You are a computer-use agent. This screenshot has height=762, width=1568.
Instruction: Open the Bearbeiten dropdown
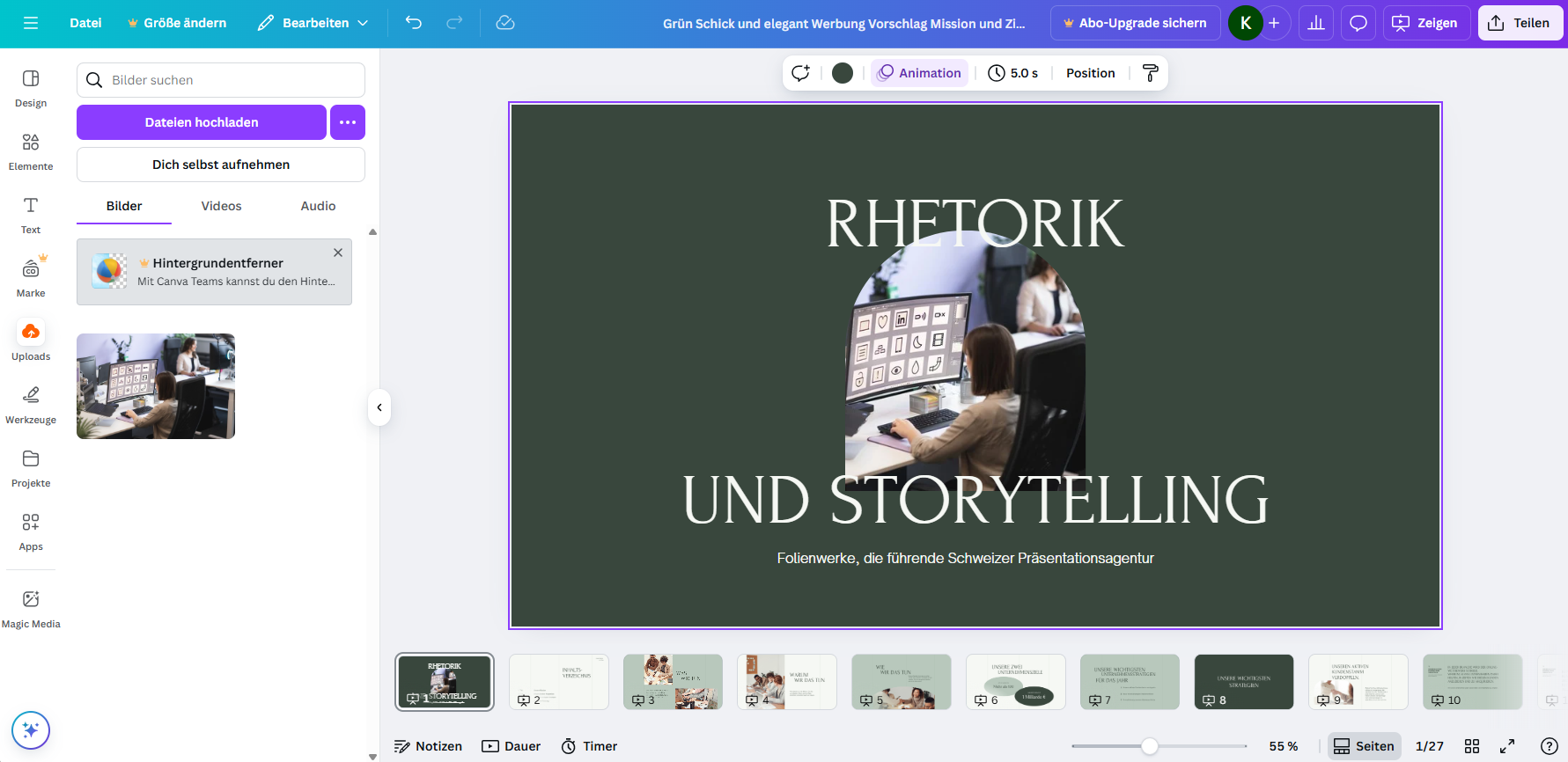pyautogui.click(x=313, y=23)
